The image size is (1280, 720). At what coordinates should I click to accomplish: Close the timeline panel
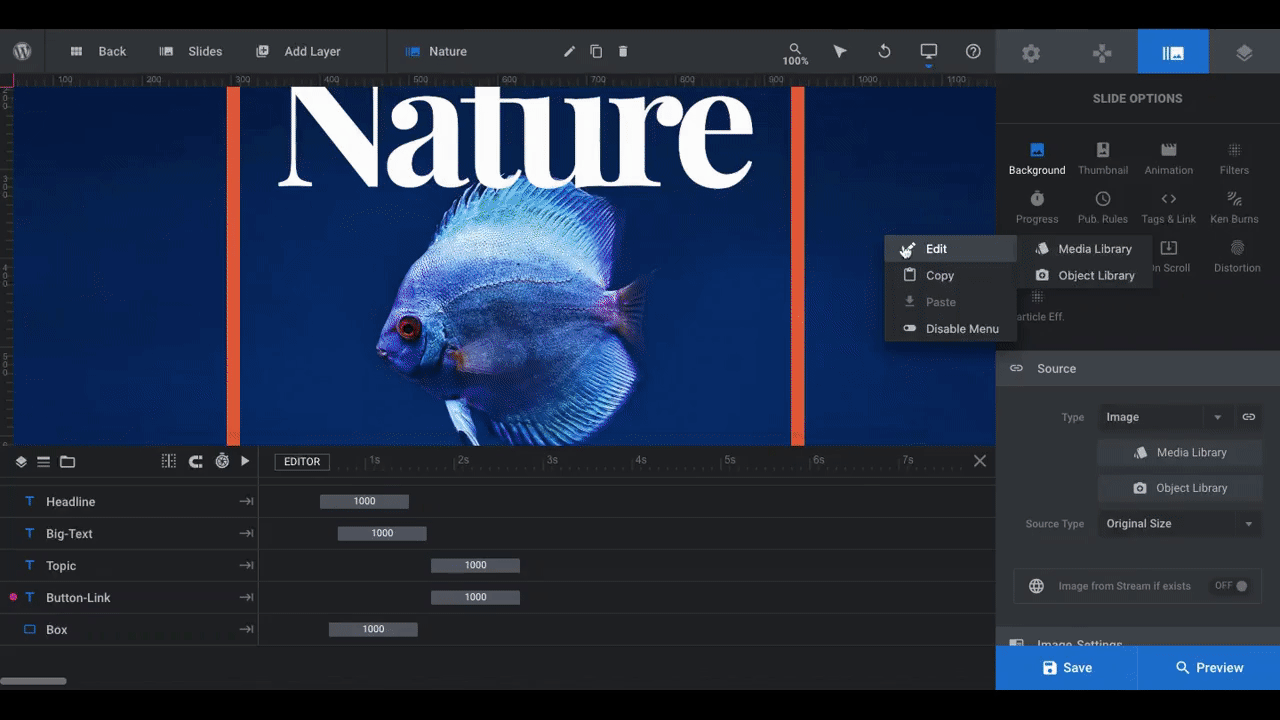point(980,461)
